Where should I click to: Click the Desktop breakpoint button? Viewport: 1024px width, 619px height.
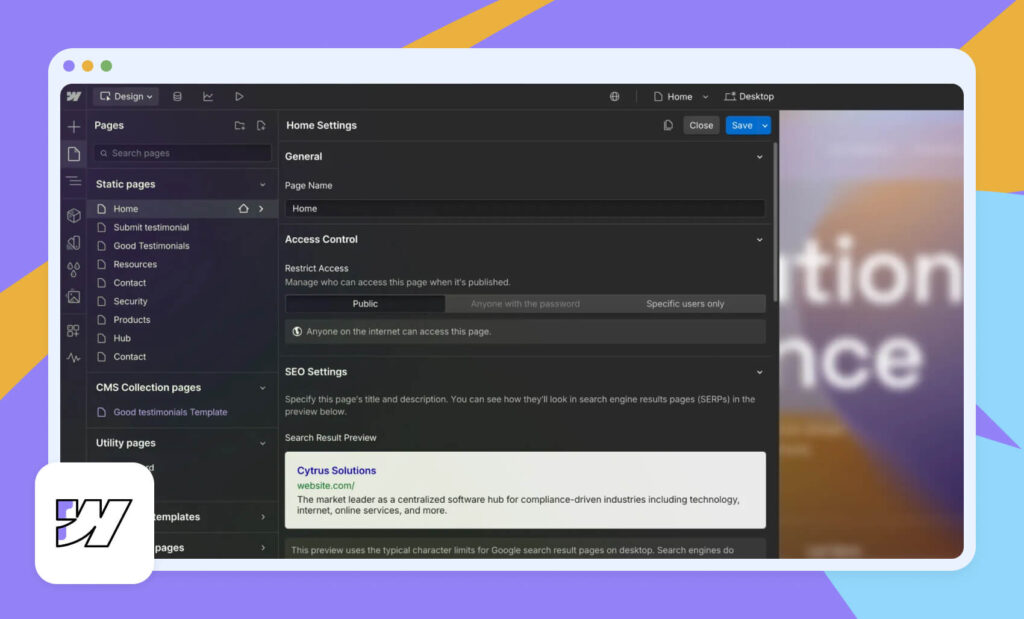[x=749, y=97]
